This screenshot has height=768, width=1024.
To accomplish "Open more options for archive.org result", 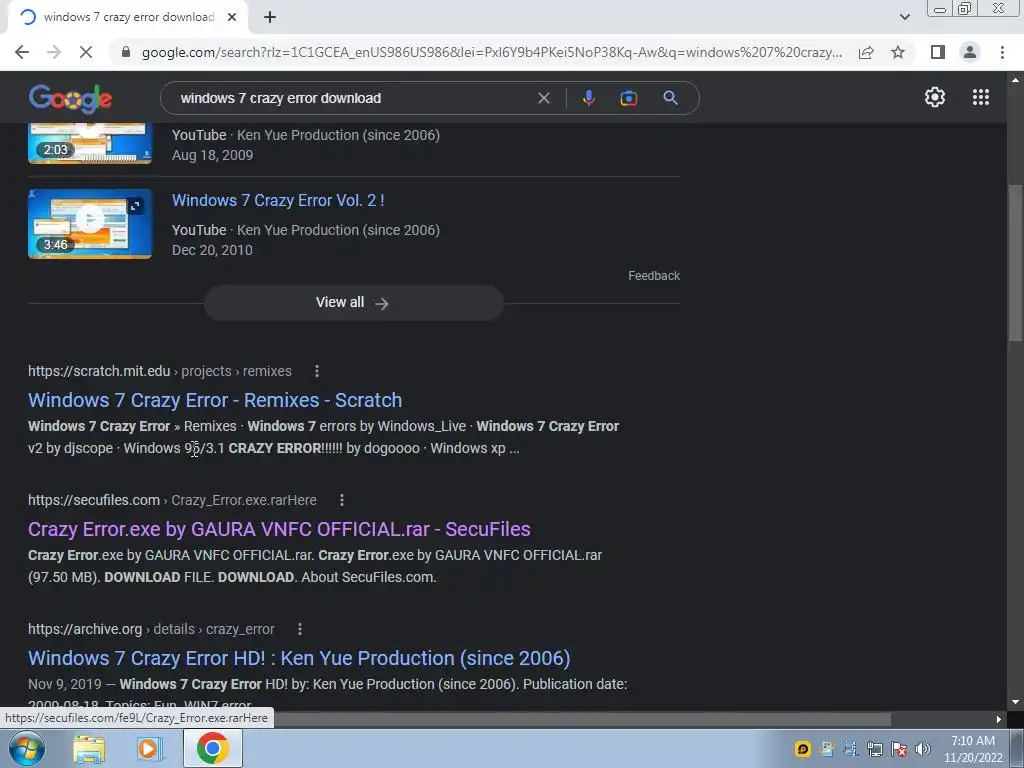I will tap(300, 629).
